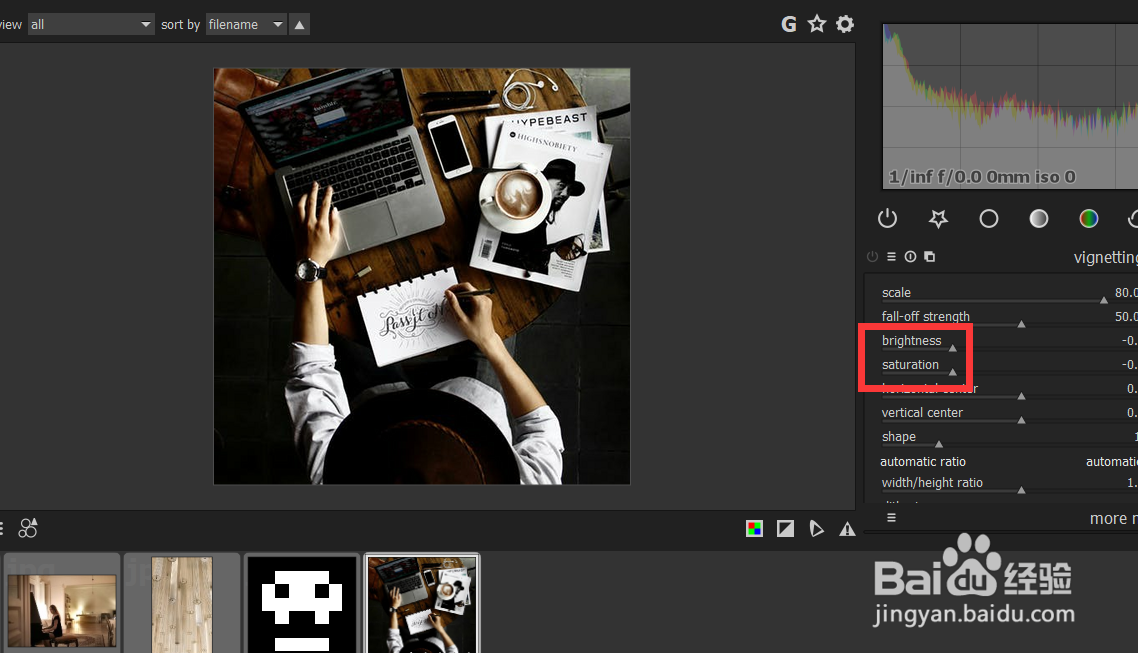Show the favorites module group
Image resolution: width=1138 pixels, height=653 pixels.
938,218
